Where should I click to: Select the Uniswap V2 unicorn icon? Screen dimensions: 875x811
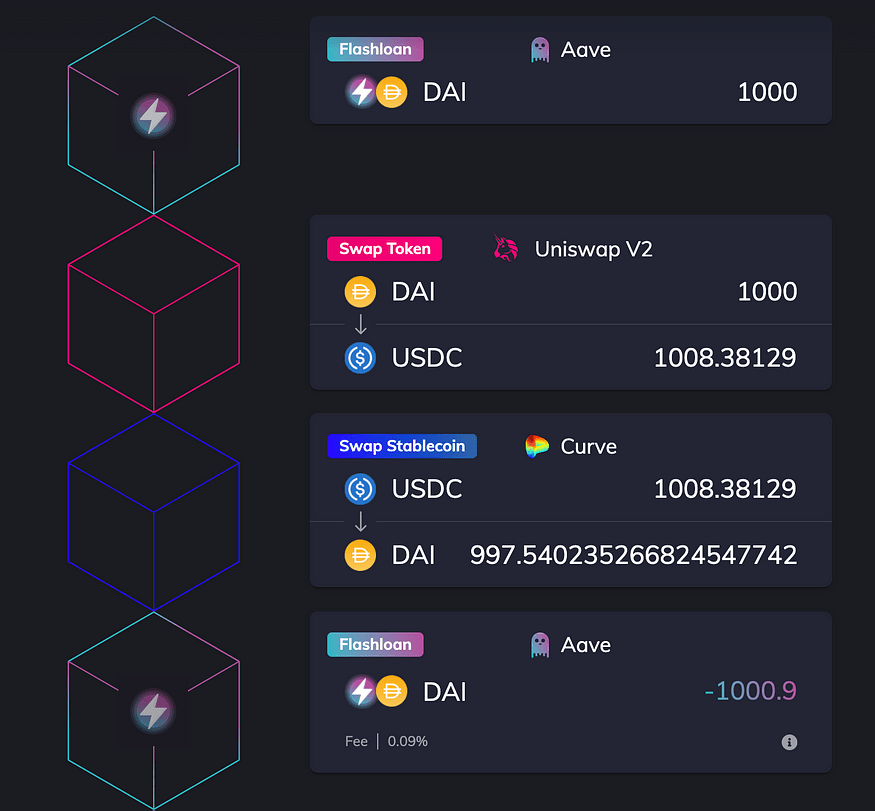pos(506,249)
